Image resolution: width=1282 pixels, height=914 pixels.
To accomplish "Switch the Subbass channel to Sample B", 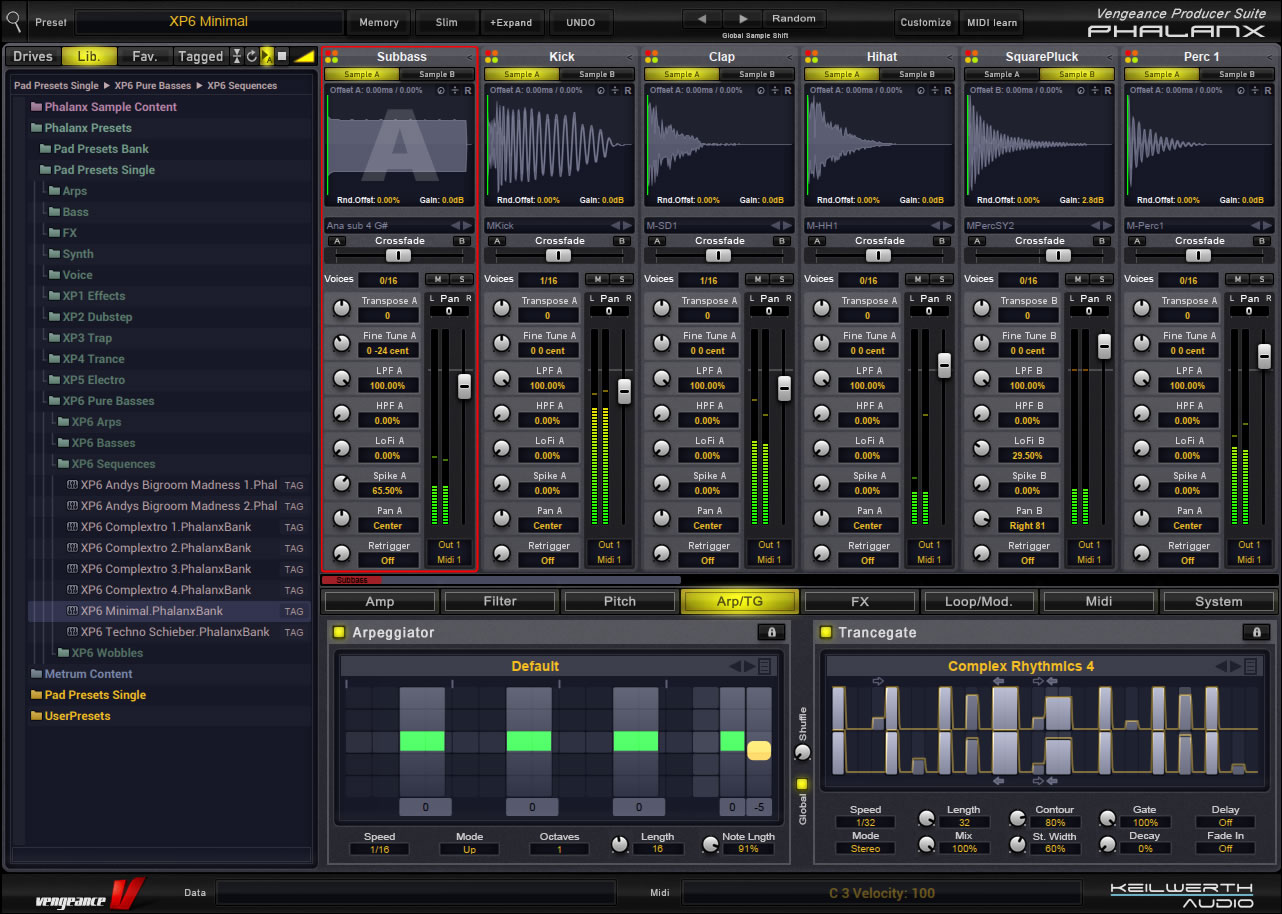I will [435, 73].
